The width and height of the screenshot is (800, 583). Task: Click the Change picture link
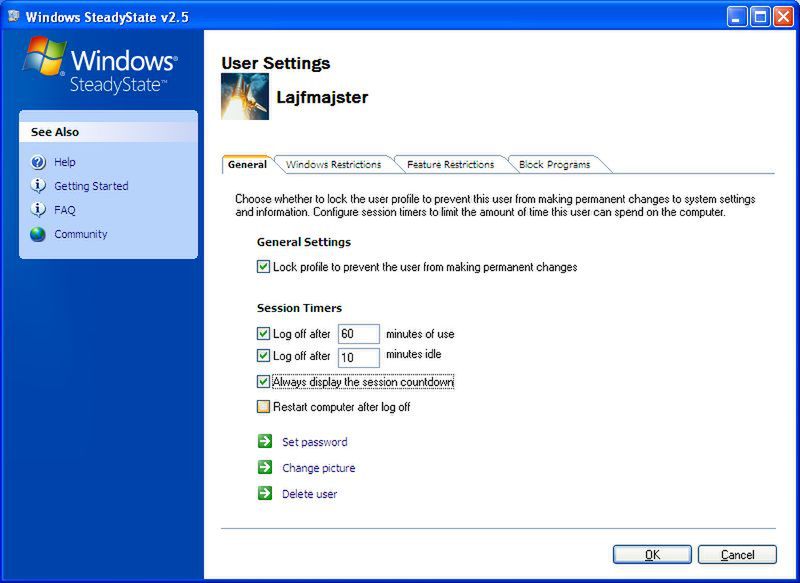(x=319, y=468)
